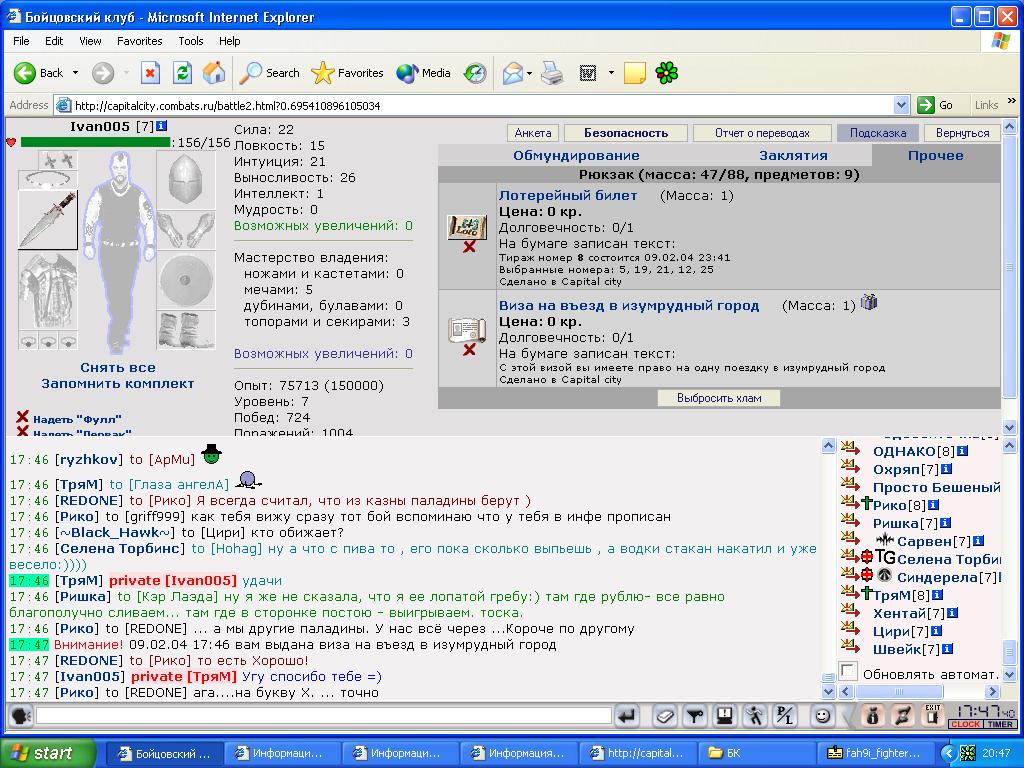Switch to the БК folder taskbar button
Screen dimensions: 1024x768
coord(754,753)
